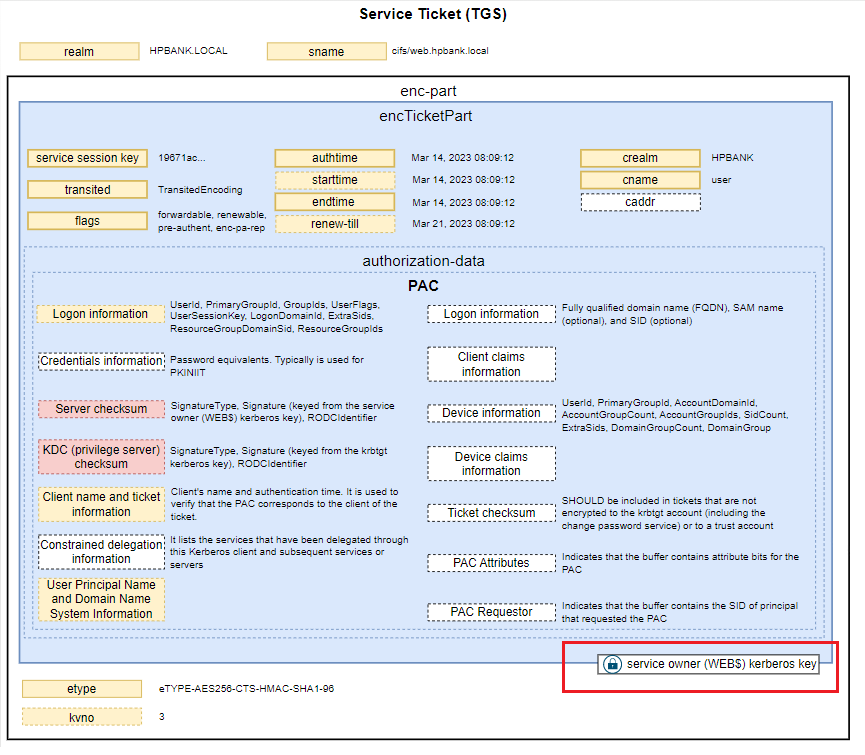Image resolution: width=865 pixels, height=755 pixels.
Task: Click the red Server checksum box
Action: coord(101,409)
